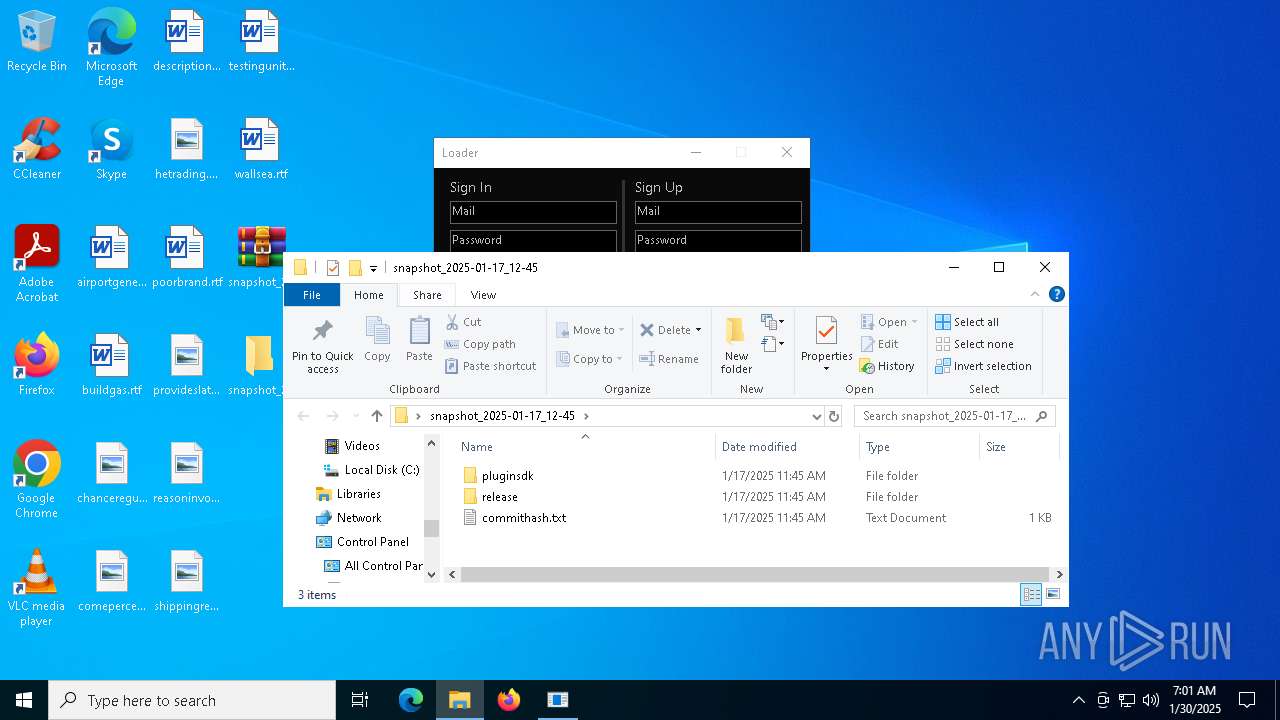Click Select all button
This screenshot has width=1280, height=720.
(x=967, y=322)
